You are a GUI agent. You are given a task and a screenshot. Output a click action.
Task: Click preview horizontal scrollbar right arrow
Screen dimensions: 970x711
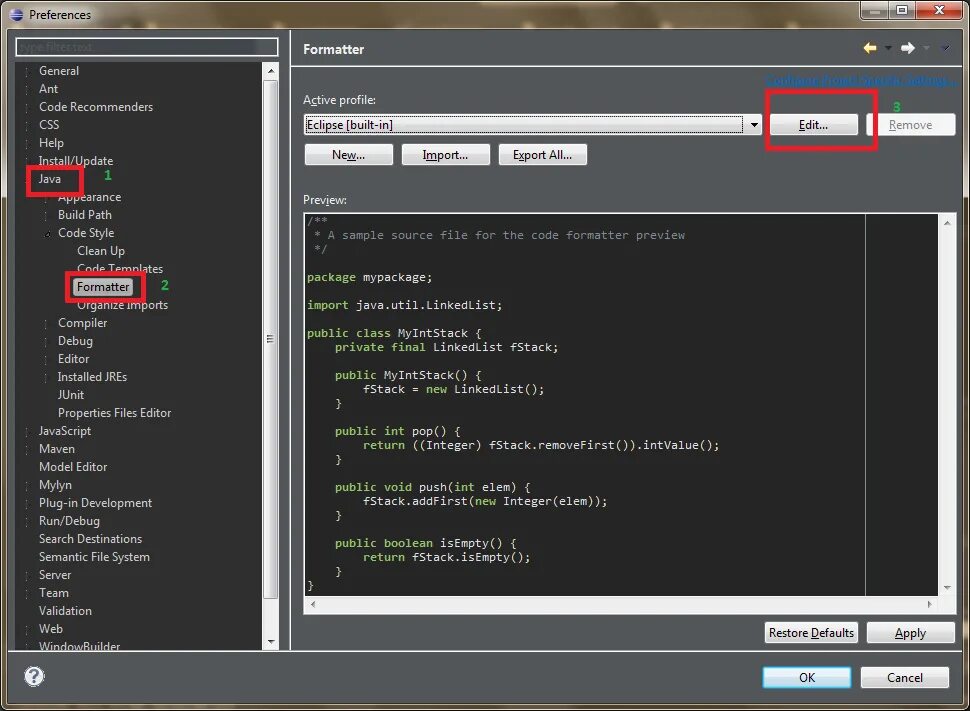click(930, 604)
